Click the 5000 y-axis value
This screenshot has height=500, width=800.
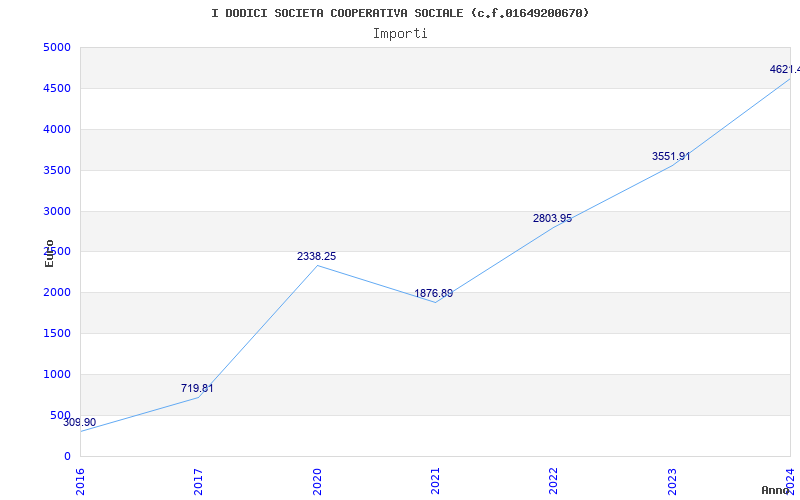57,48
